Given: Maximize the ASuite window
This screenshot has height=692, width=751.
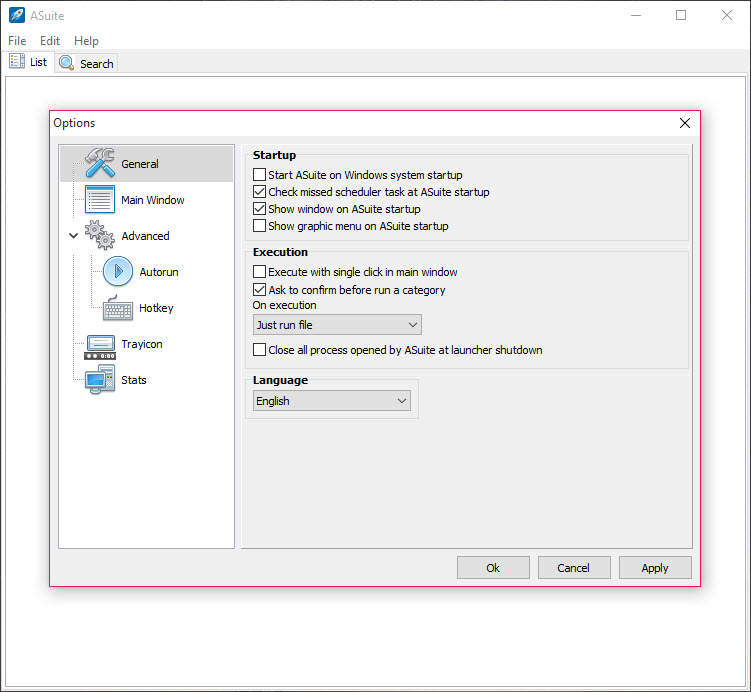Looking at the screenshot, I should tap(681, 15).
